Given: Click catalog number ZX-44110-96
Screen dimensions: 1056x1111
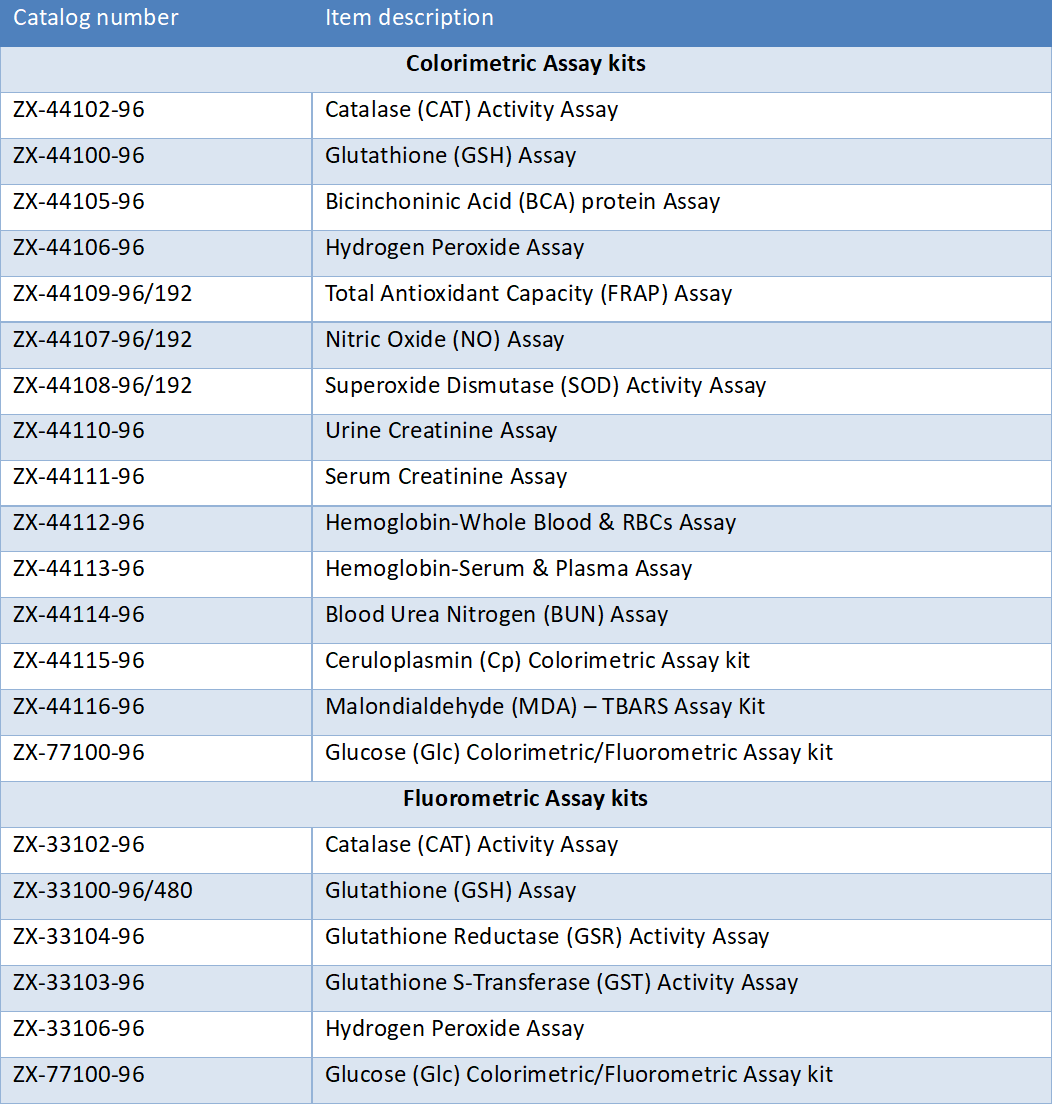Looking at the screenshot, I should (79, 431).
